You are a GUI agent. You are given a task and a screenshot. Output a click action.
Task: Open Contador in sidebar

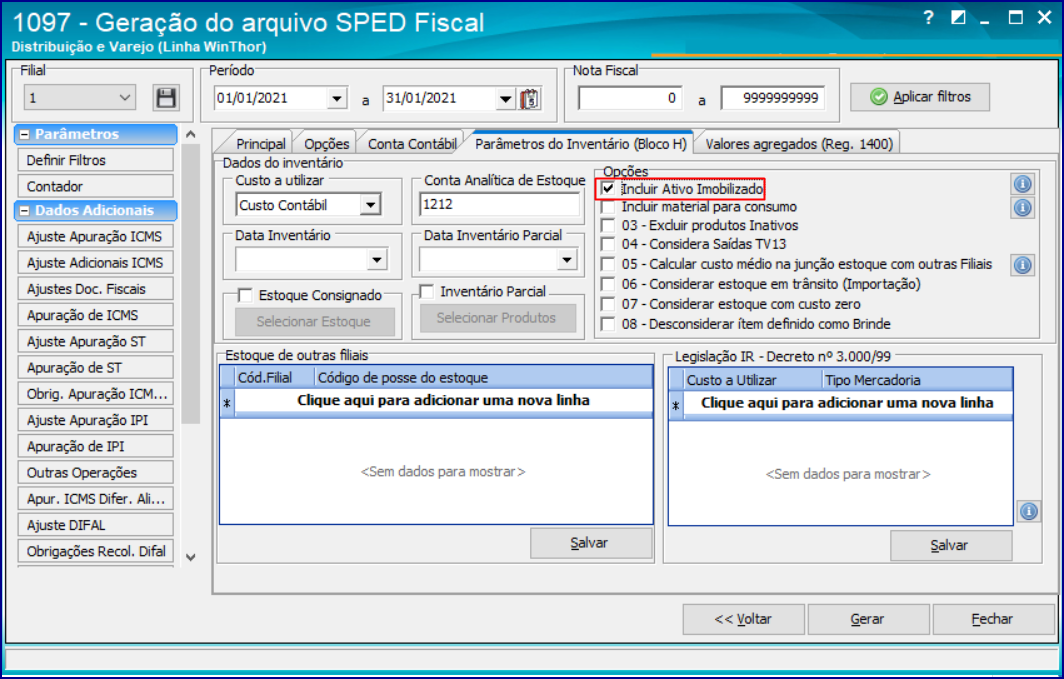[95, 187]
